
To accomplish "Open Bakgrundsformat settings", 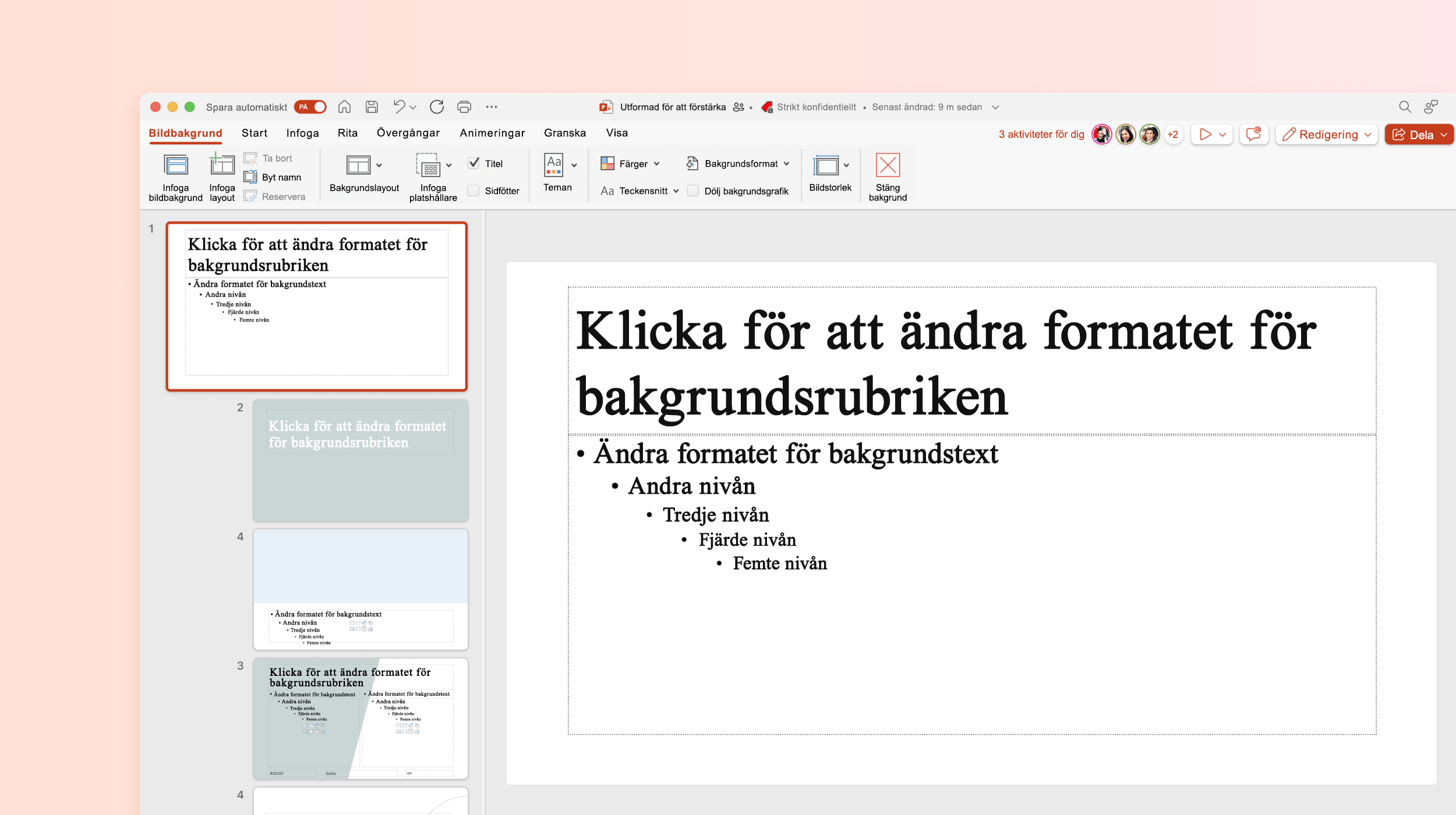I will [737, 164].
